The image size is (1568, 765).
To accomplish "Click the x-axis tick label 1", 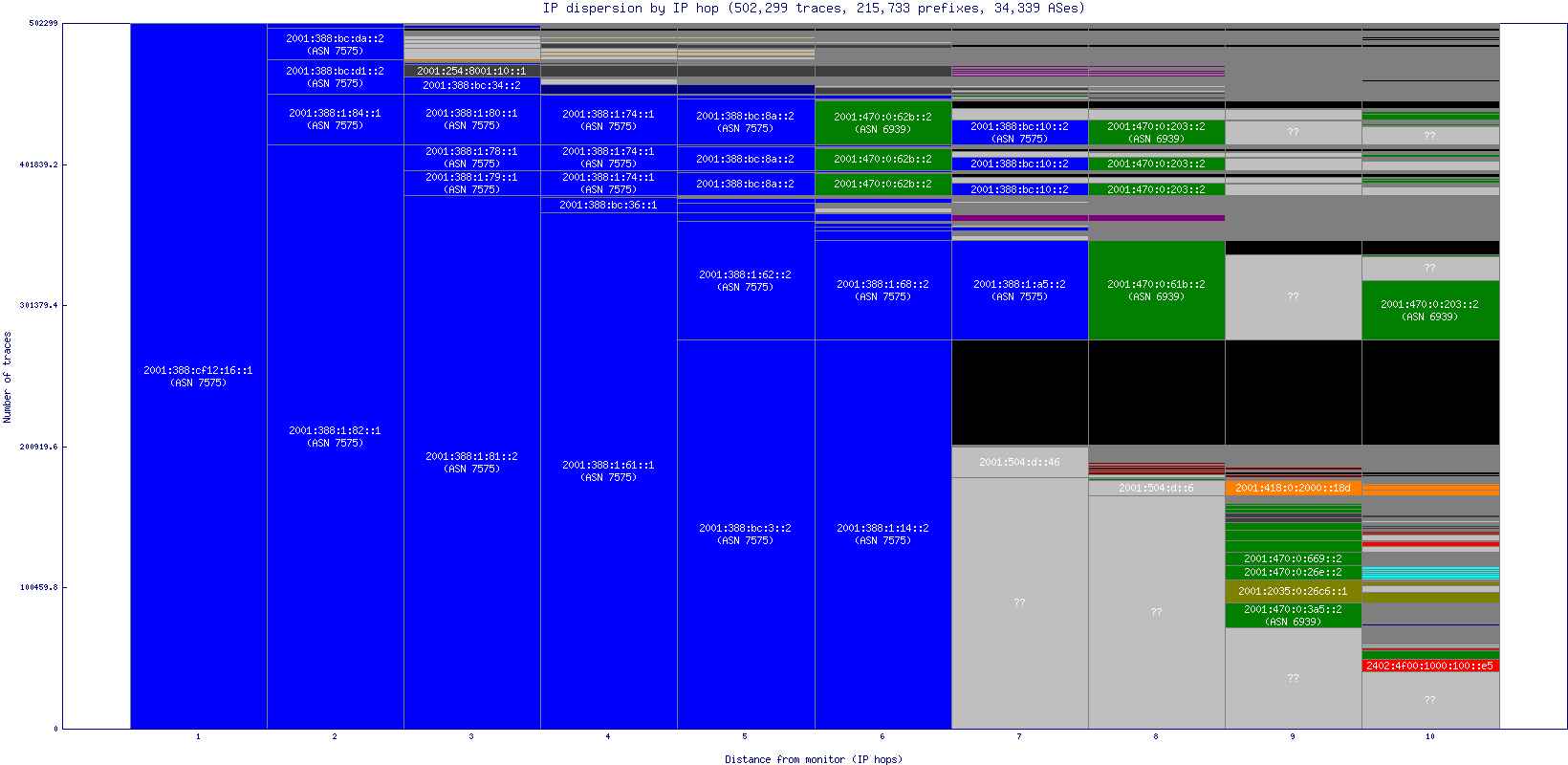I will click(199, 736).
